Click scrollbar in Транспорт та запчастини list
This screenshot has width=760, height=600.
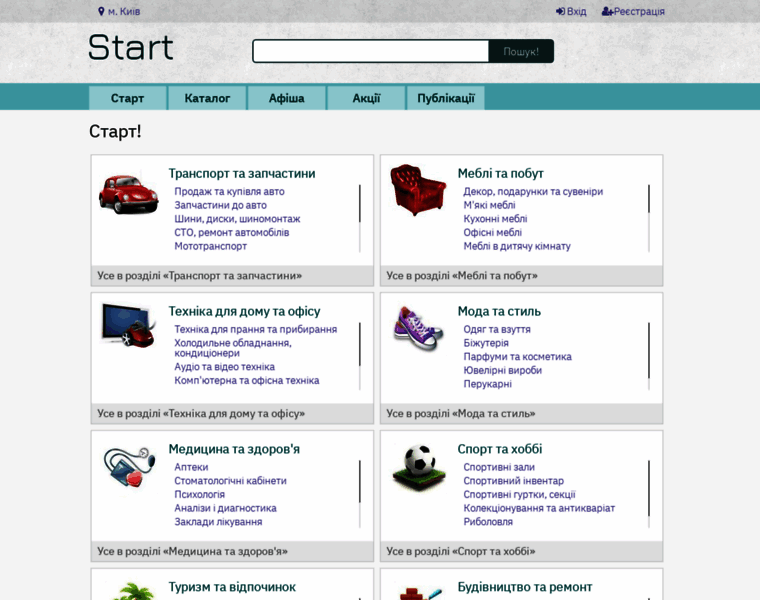pos(360,204)
